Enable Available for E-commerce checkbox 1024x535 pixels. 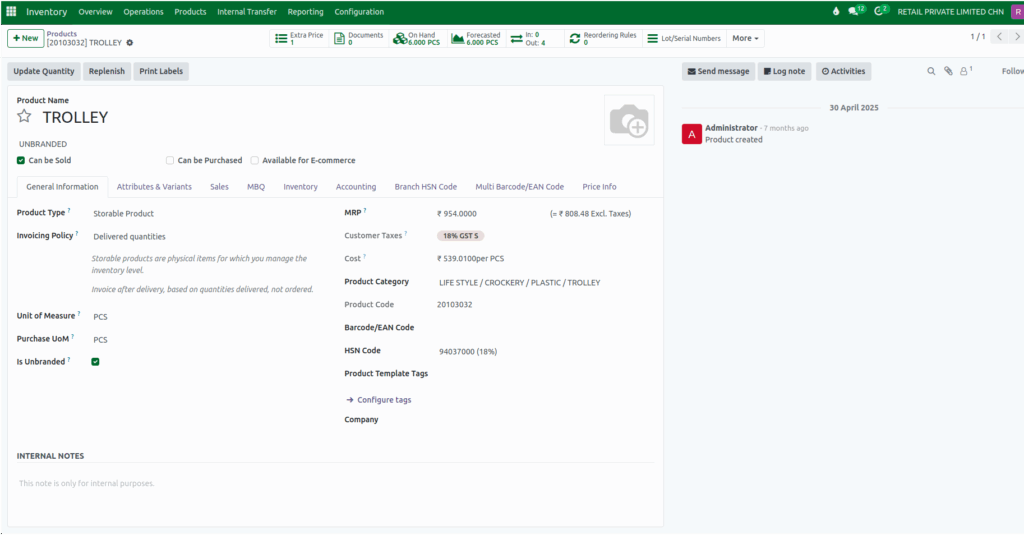pyautogui.click(x=255, y=160)
